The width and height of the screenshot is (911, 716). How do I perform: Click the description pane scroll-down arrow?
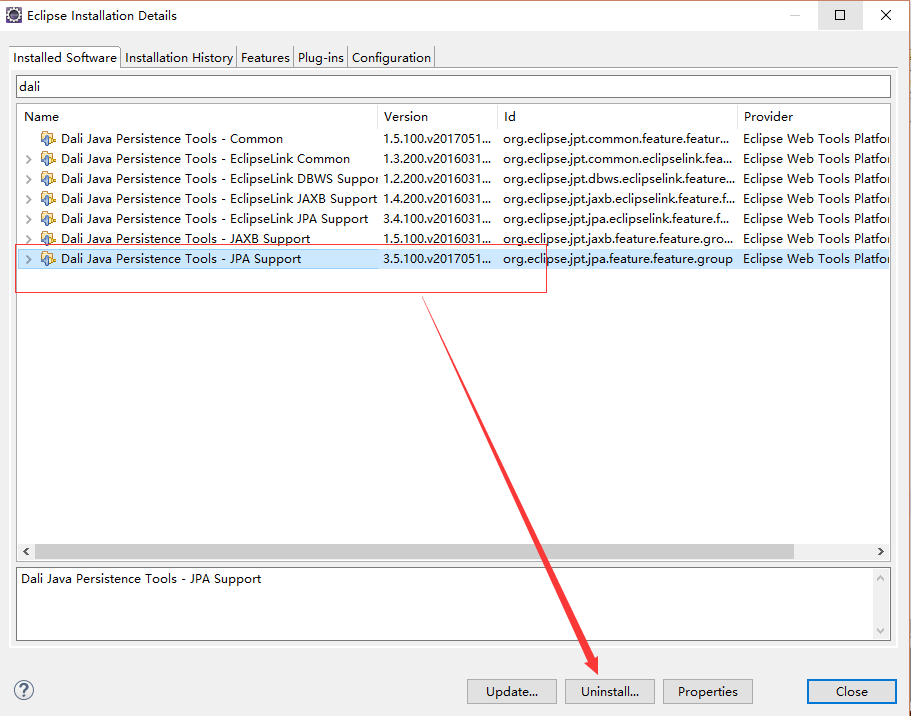tap(880, 631)
